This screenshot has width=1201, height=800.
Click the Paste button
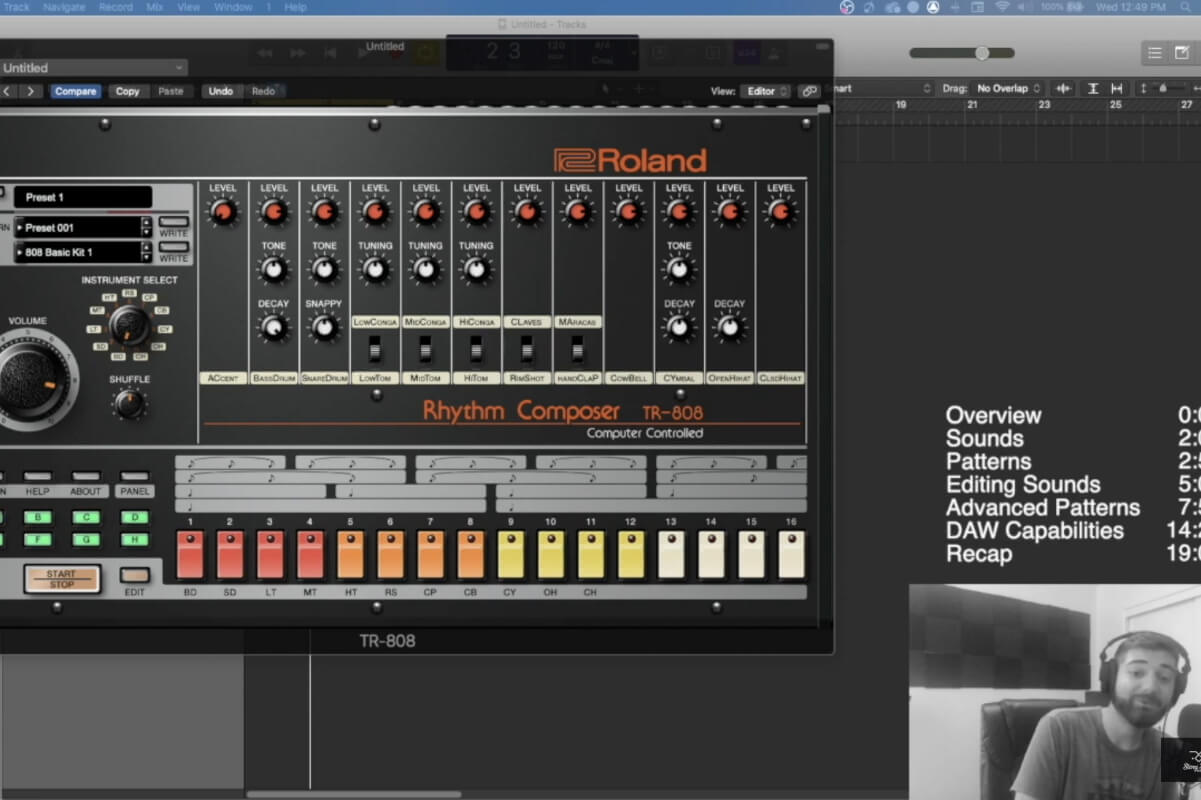pyautogui.click(x=171, y=91)
